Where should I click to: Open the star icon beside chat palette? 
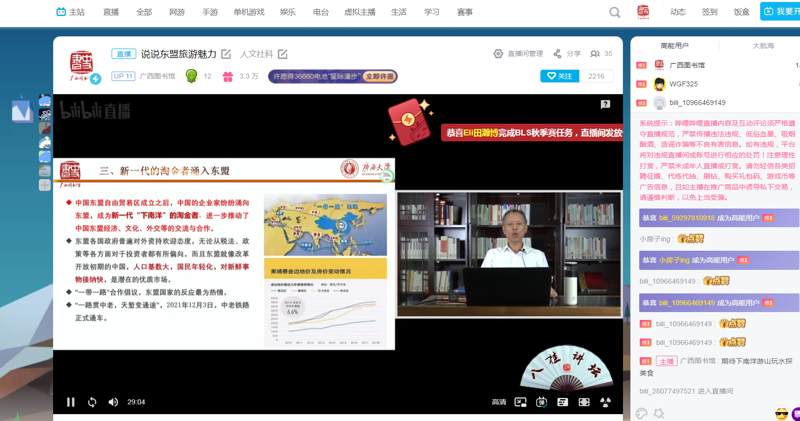[659, 413]
